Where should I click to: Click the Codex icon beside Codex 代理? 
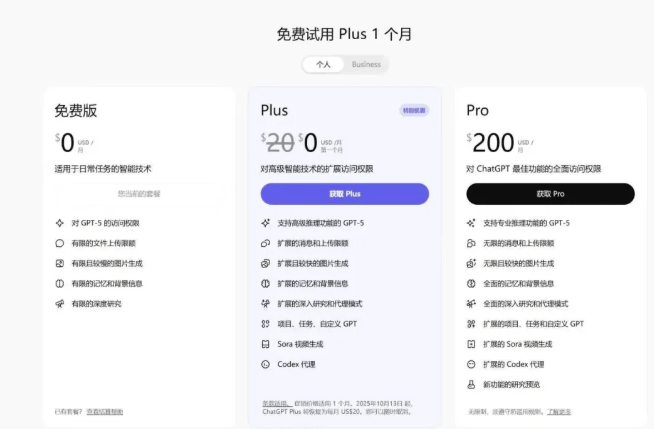[266, 364]
